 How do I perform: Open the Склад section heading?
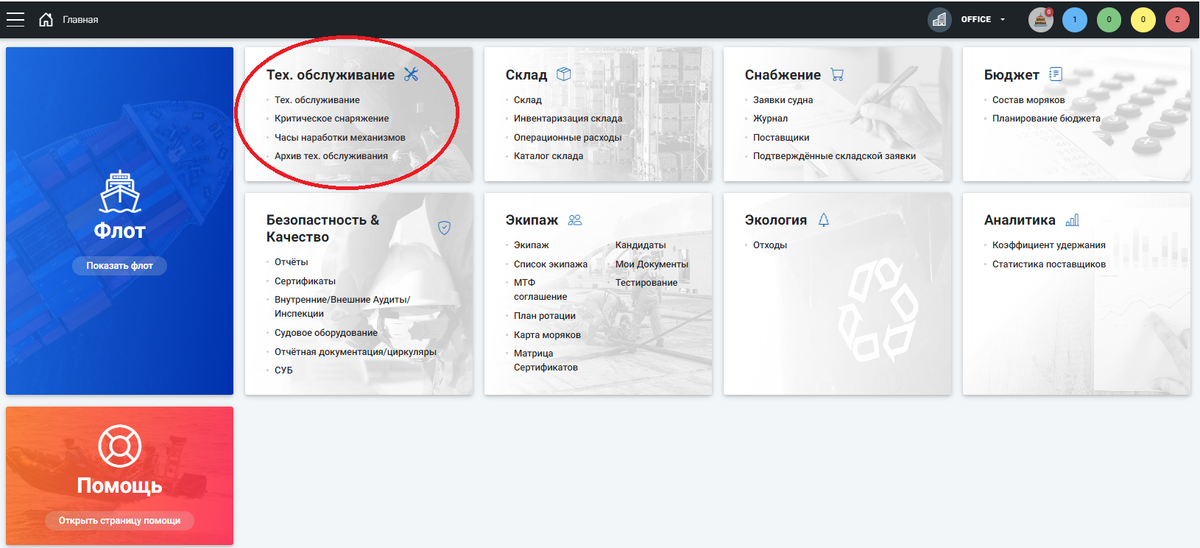coord(526,75)
